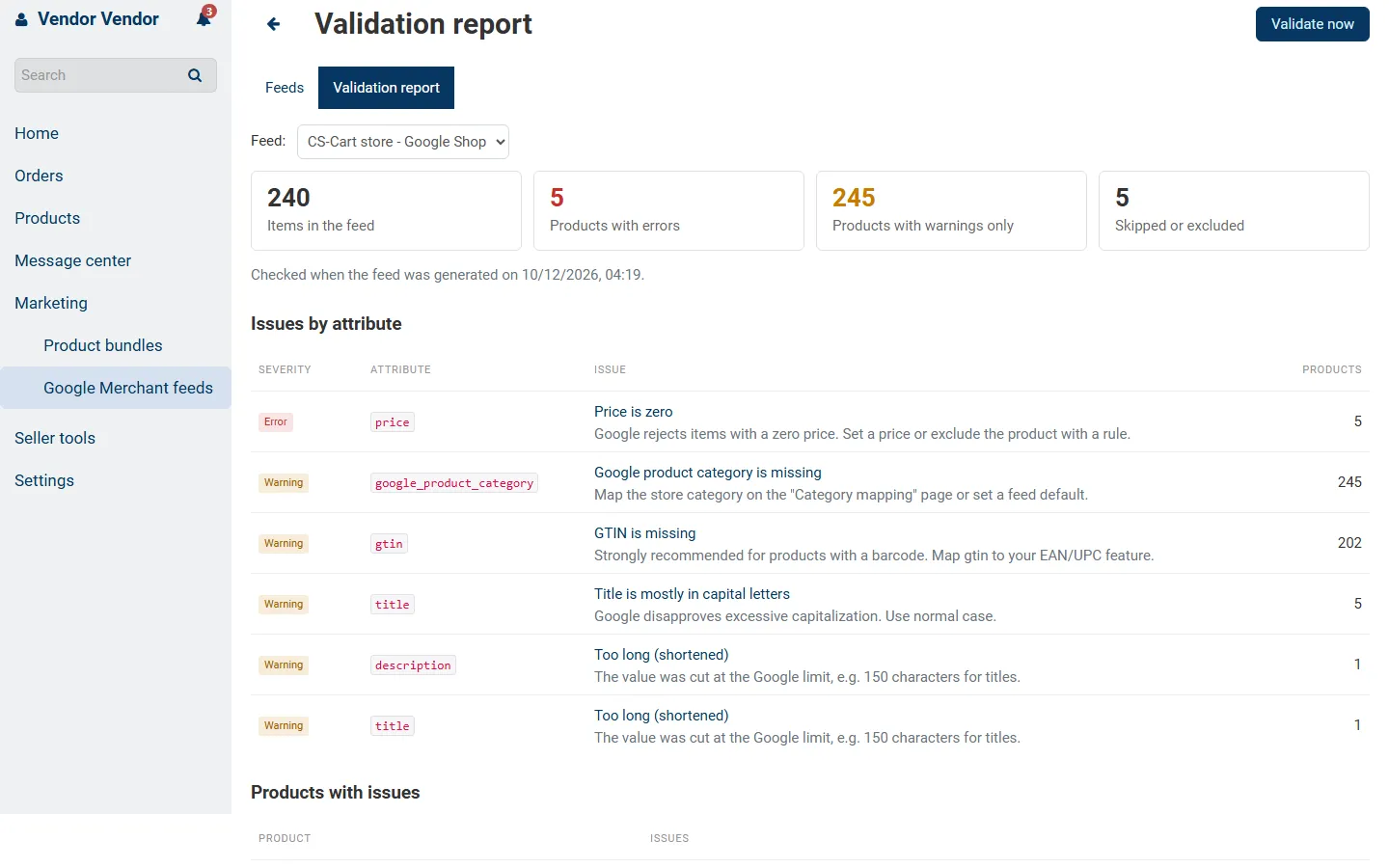Open Too long issue for title attribute
This screenshot has height=868, width=1389.
(662, 716)
